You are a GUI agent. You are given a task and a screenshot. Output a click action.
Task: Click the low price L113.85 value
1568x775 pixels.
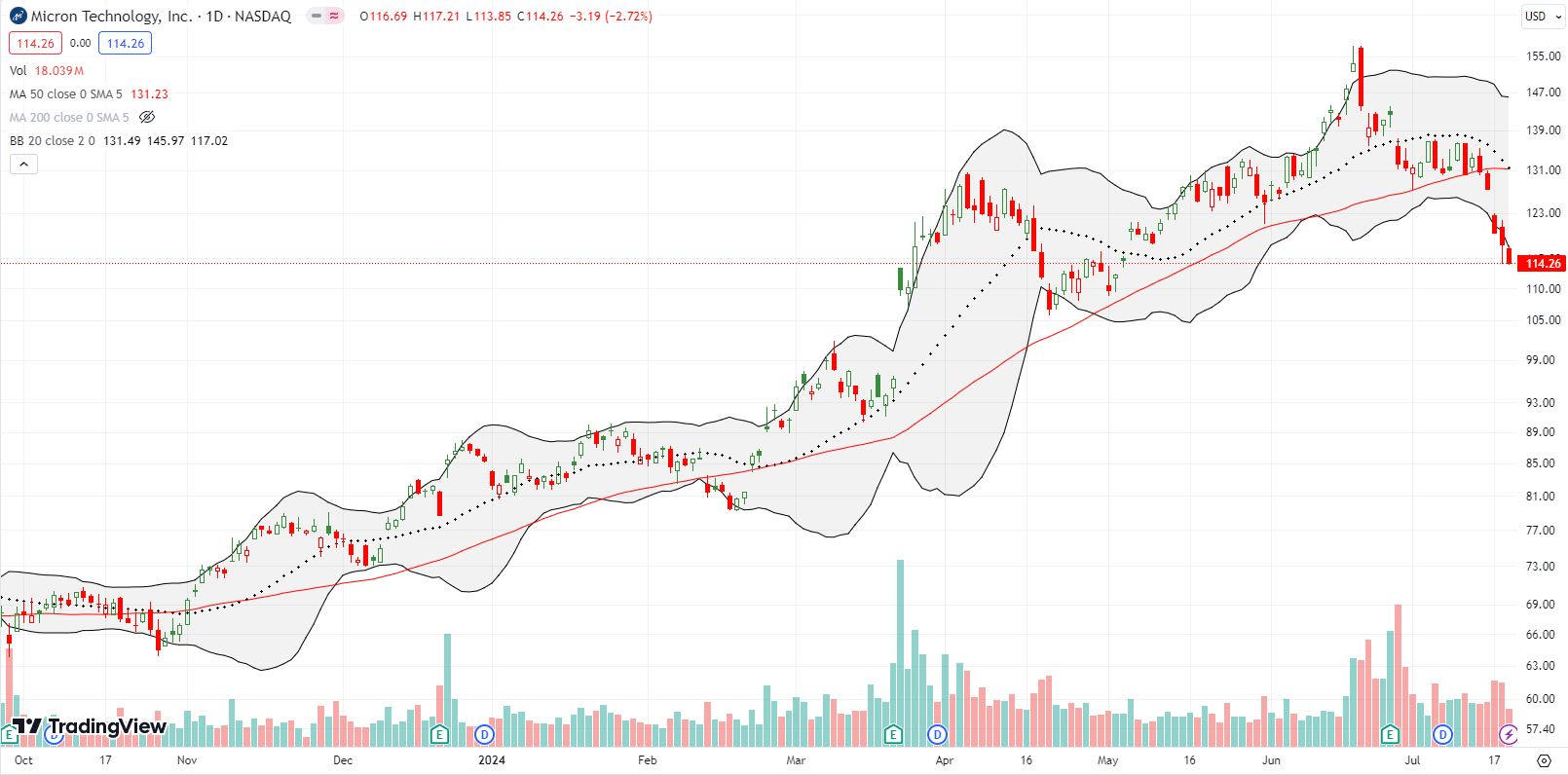pos(488,17)
